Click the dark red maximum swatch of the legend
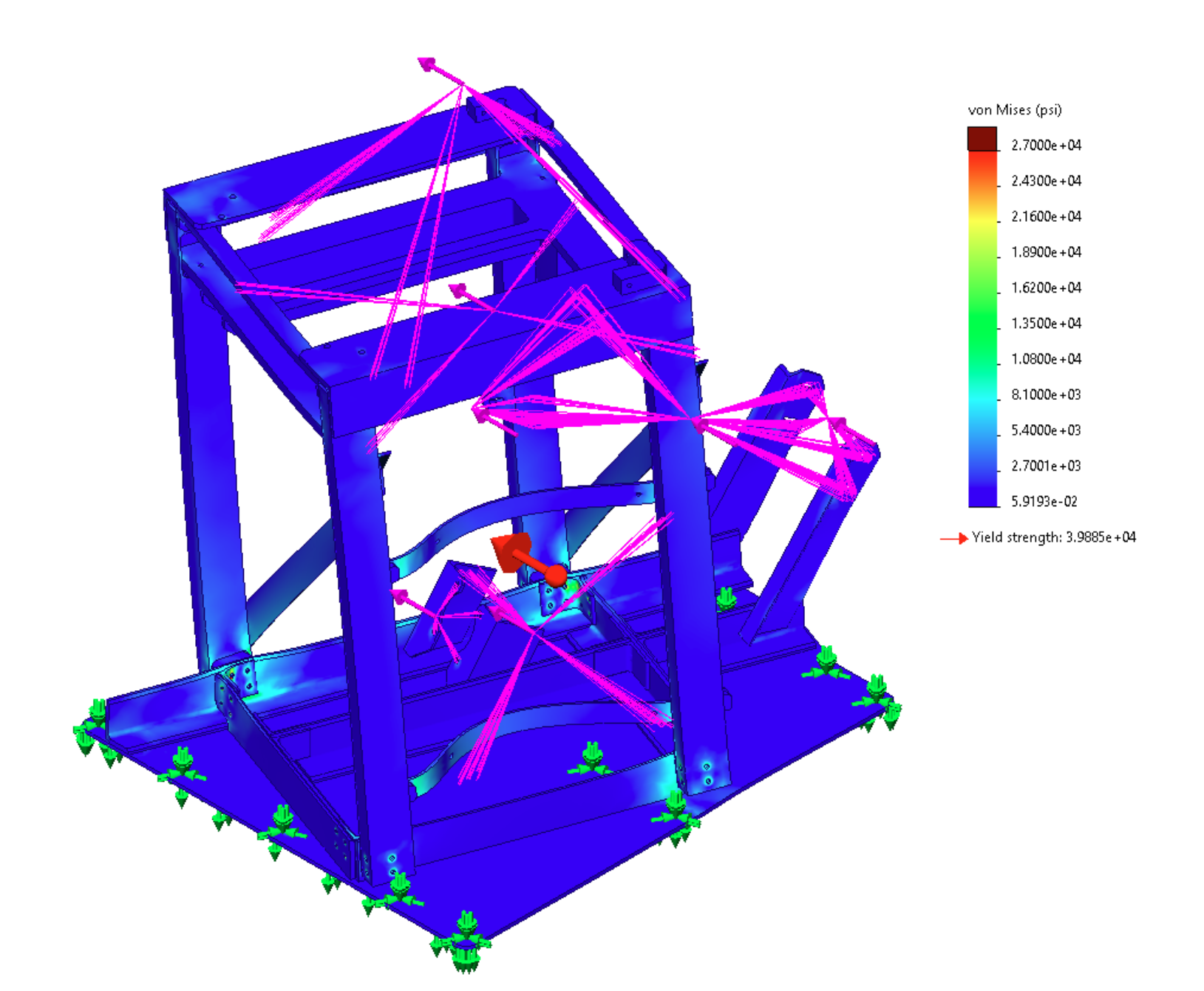The height and width of the screenshot is (991, 1204). 982,139
